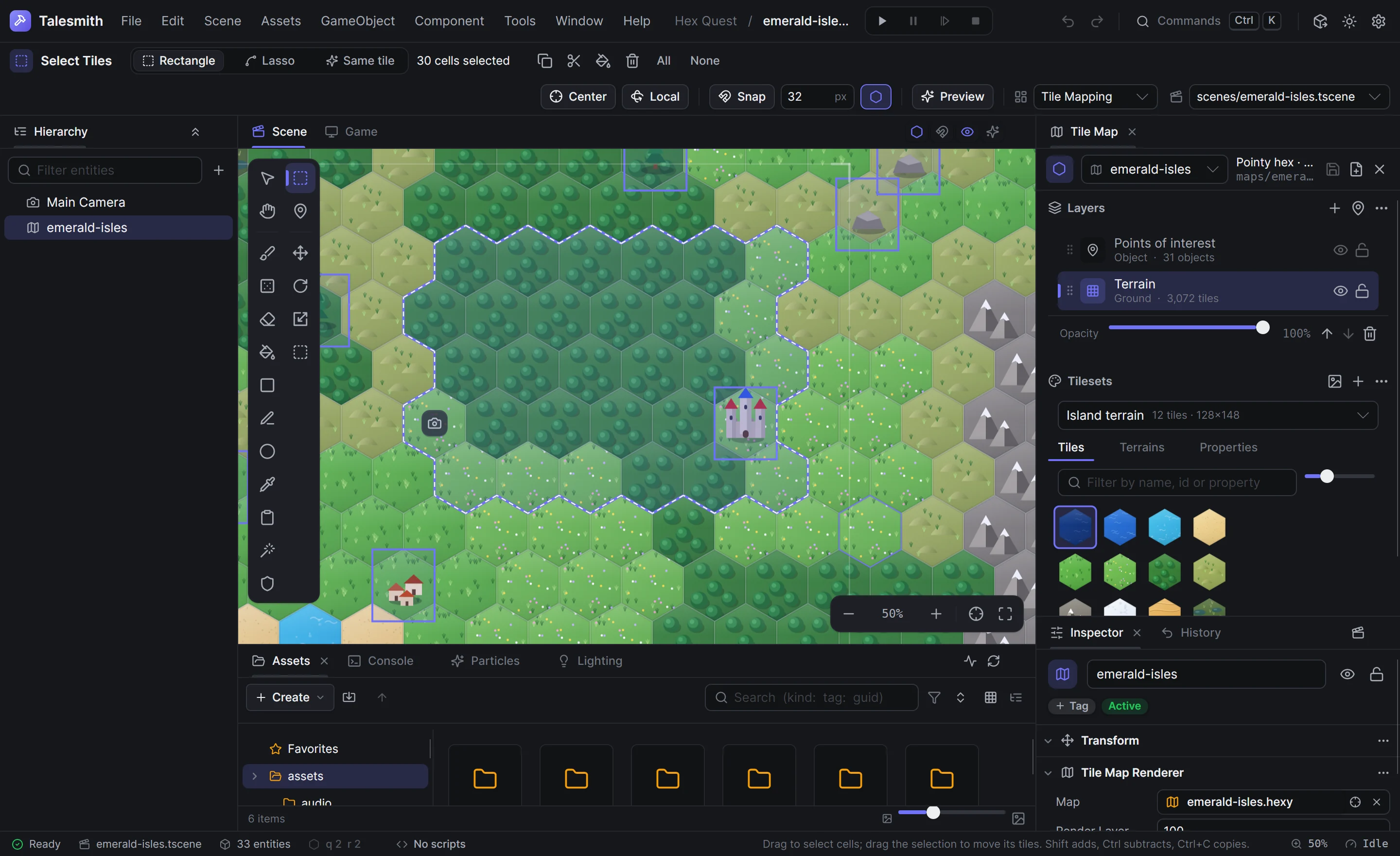Delete layer using trash next to opacity
The height and width of the screenshot is (856, 1400).
click(1370, 334)
